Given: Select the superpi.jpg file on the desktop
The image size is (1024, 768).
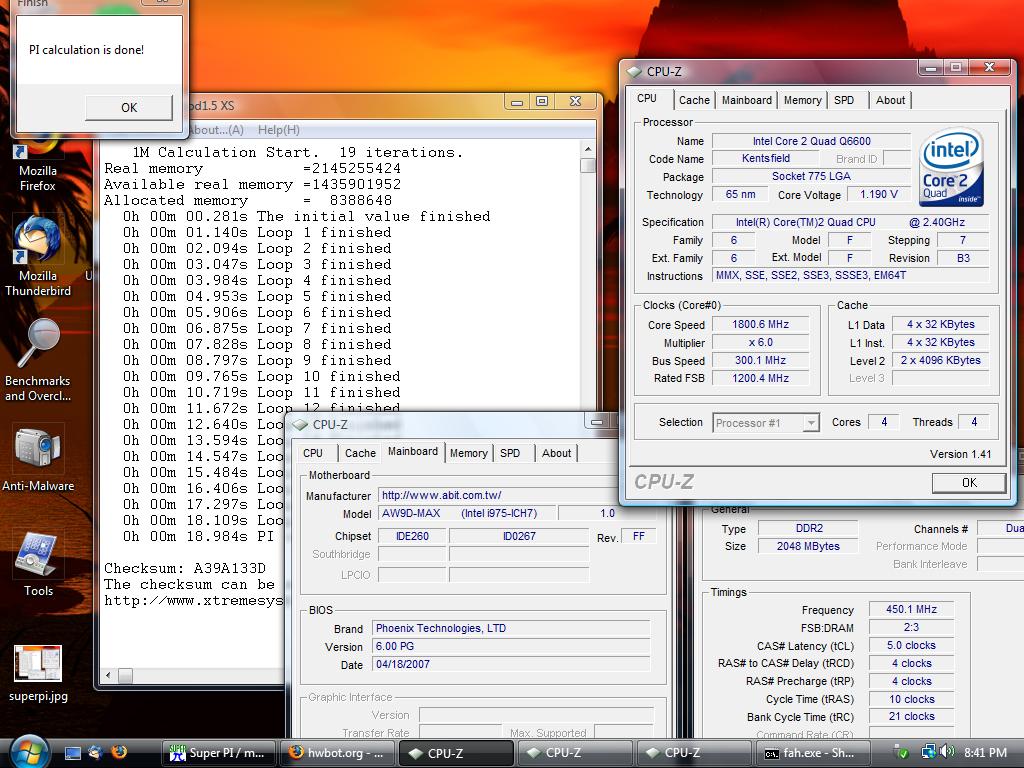Looking at the screenshot, I should (38, 673).
